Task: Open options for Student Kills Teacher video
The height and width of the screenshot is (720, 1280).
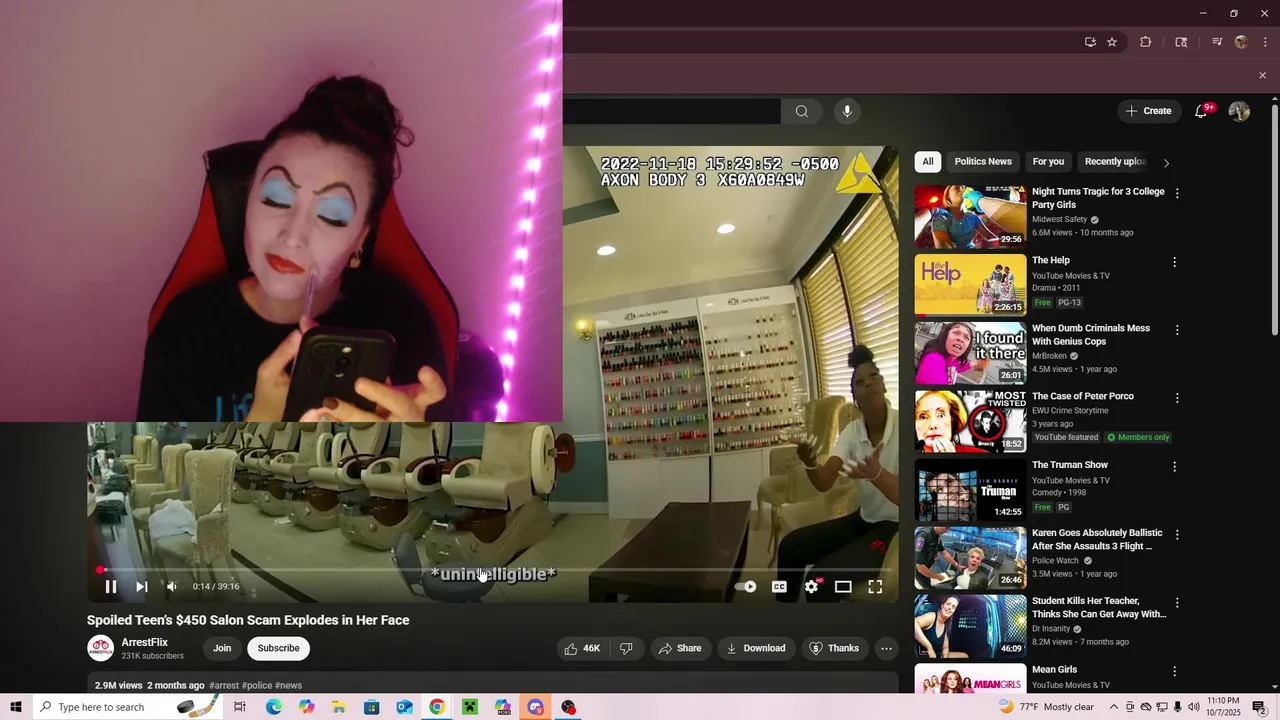Action: tap(1176, 603)
